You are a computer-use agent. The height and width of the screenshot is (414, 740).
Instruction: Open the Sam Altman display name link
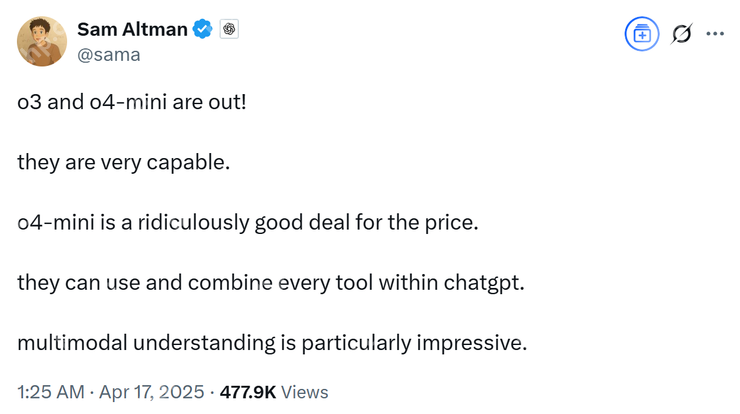132,29
